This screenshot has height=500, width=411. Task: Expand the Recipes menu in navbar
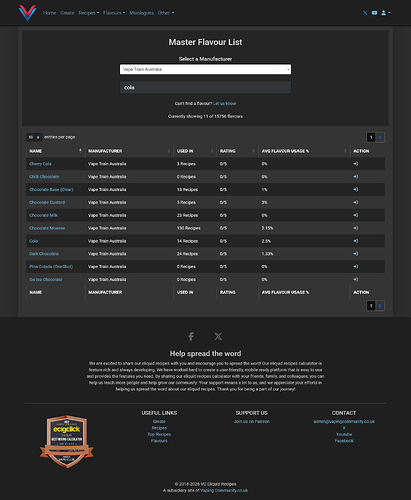coord(89,13)
